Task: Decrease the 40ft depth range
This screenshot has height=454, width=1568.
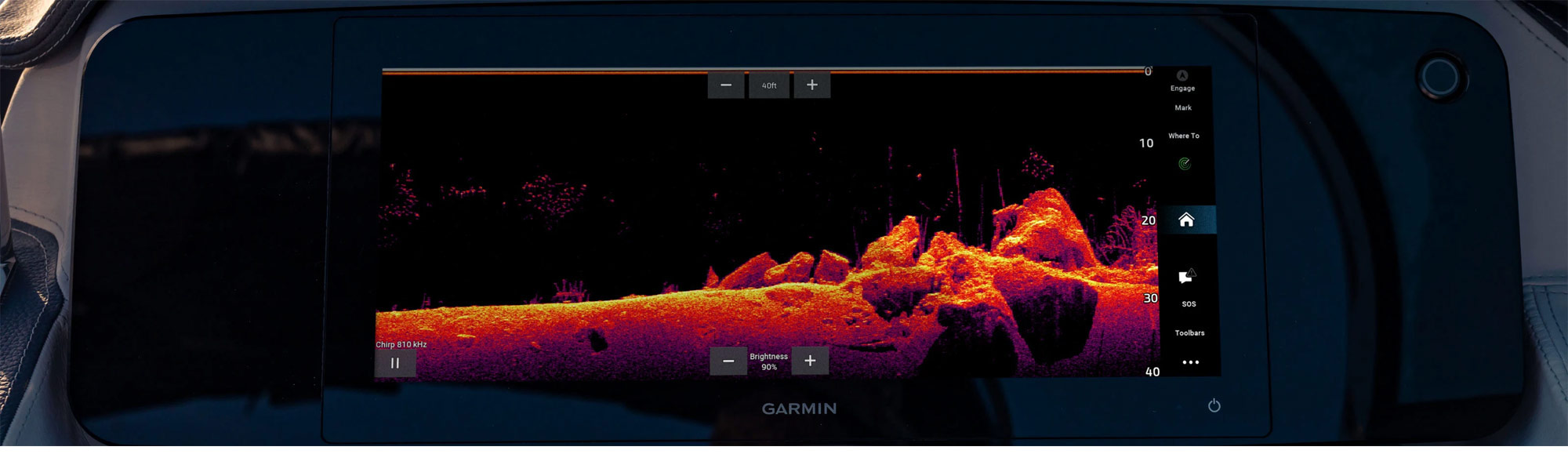Action: click(726, 85)
